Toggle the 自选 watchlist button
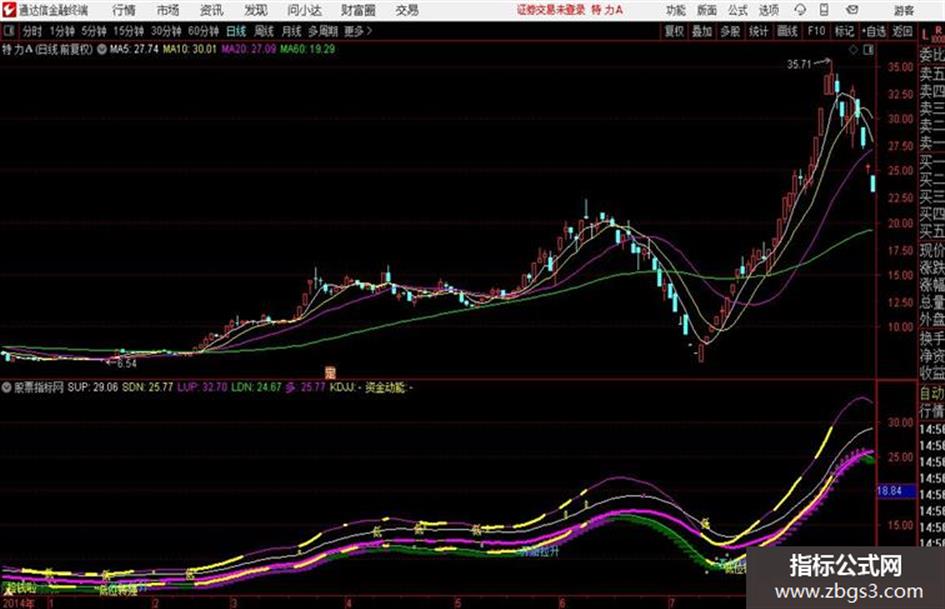The image size is (945, 609). coord(874,31)
